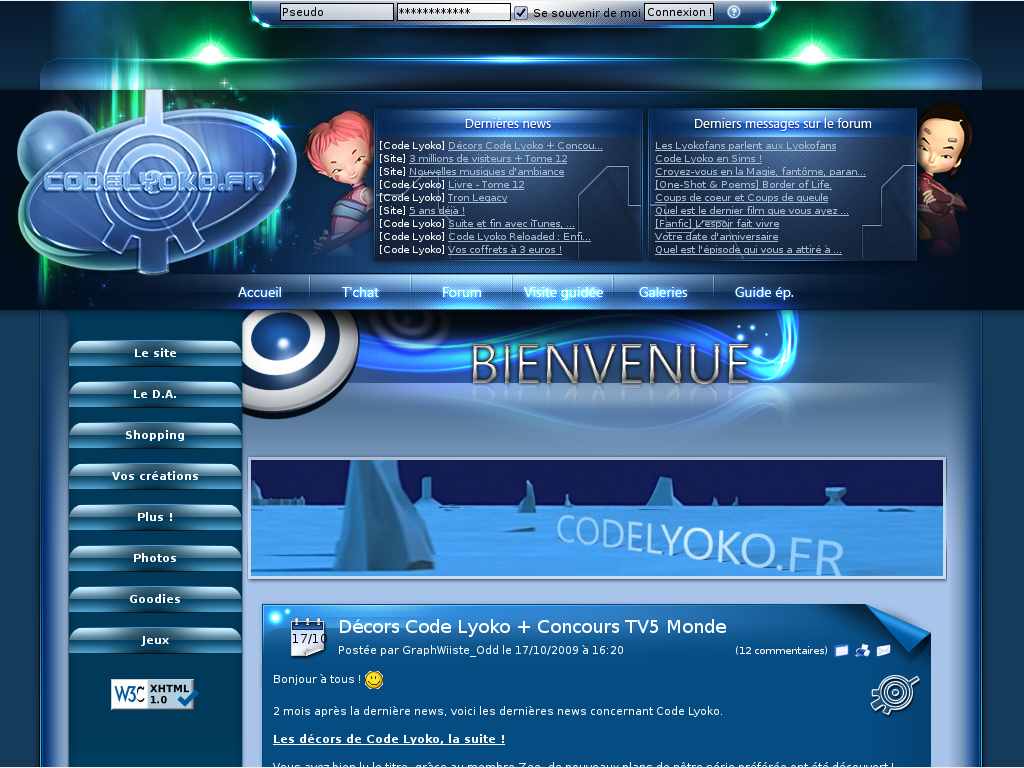This screenshot has height=768, width=1024.
Task: Open news Décors Code Lyoko + Concou...
Action: tap(525, 146)
